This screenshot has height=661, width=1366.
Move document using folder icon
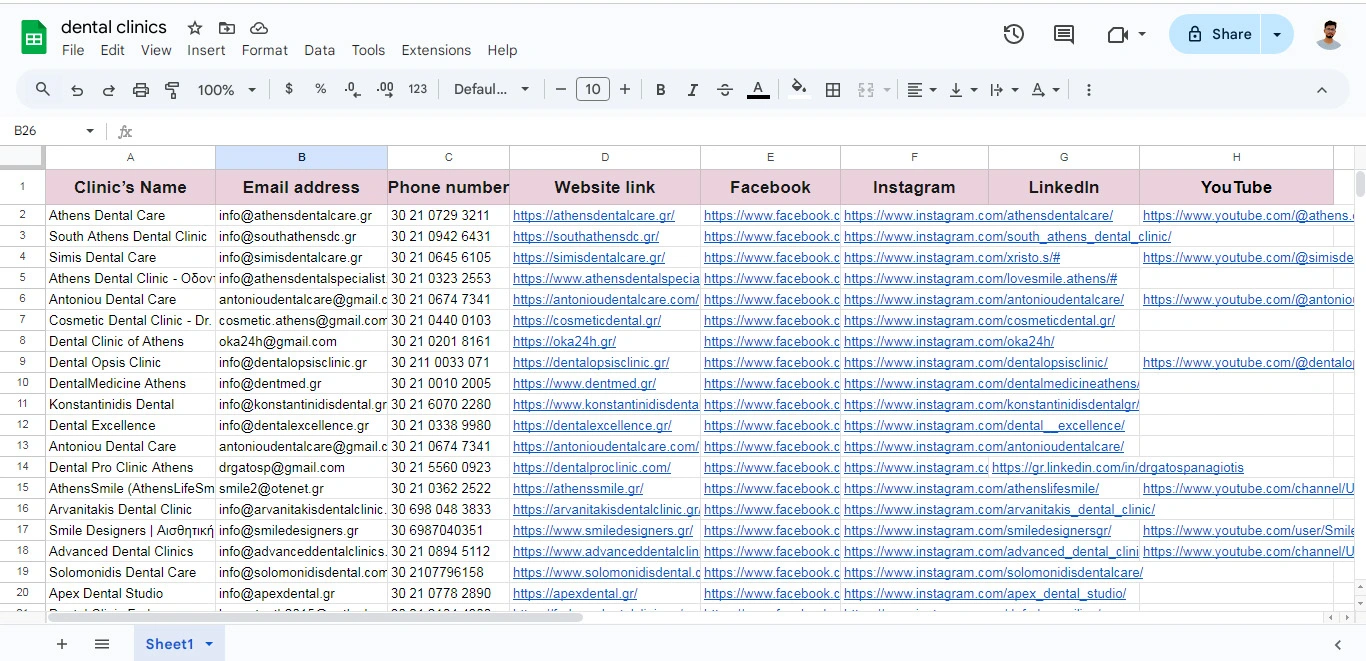227,28
